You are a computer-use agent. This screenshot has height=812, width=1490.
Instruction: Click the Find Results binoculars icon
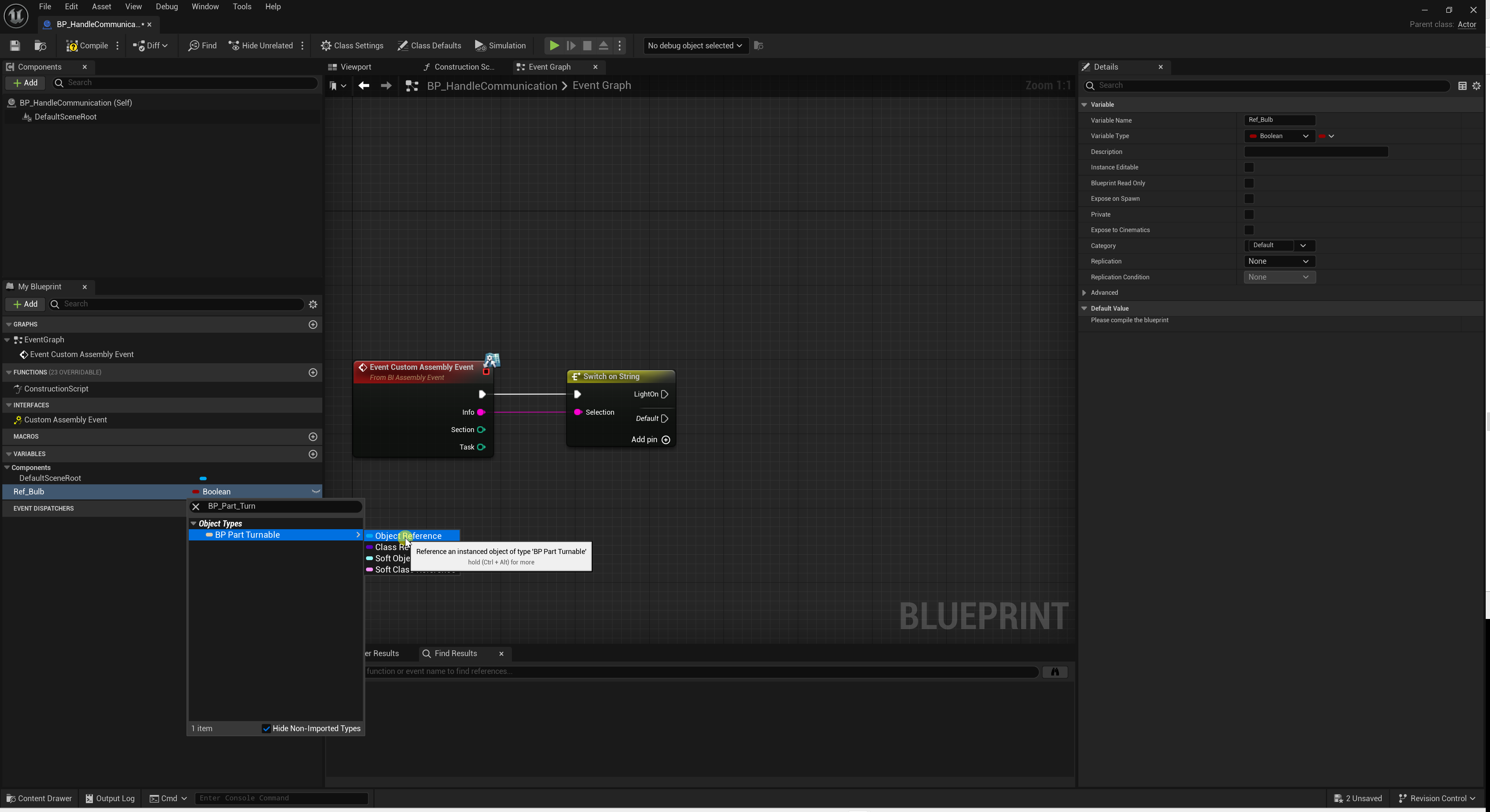coord(1054,672)
